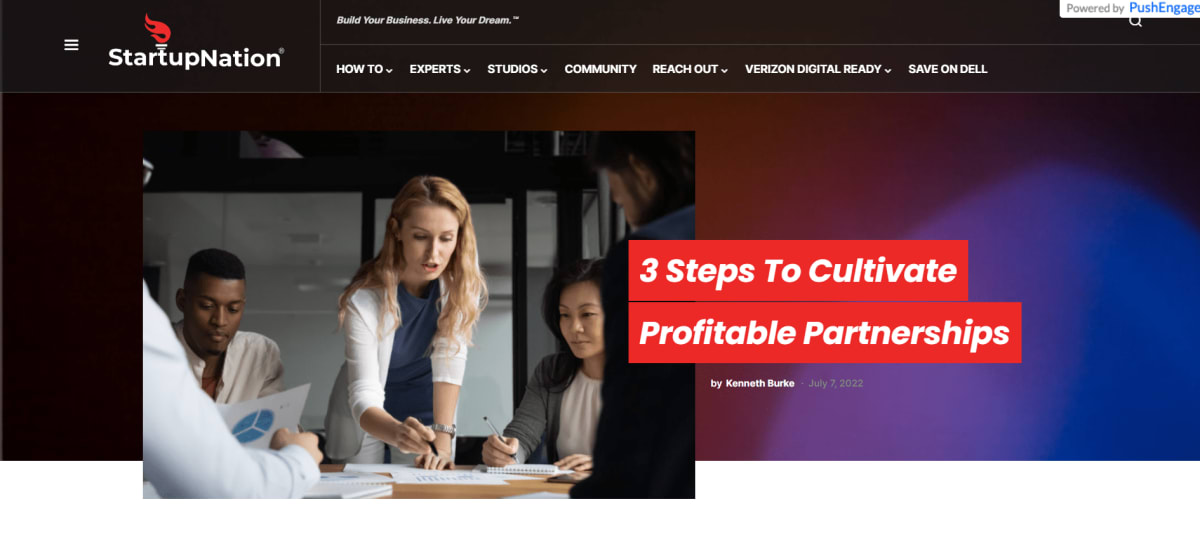Open the SAVE ON DELL menu item

click(x=947, y=69)
